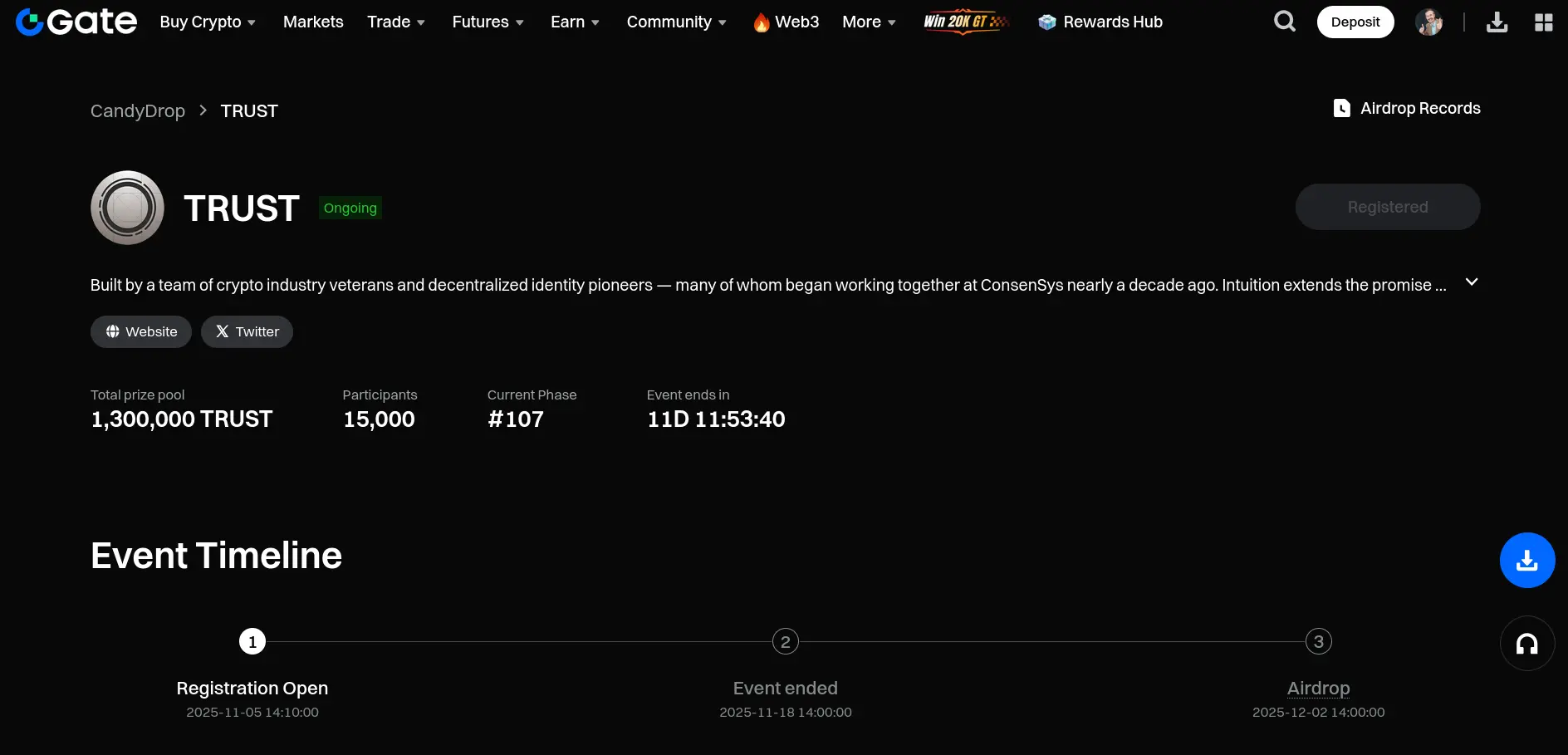Open the apps grid icon

(x=1544, y=22)
